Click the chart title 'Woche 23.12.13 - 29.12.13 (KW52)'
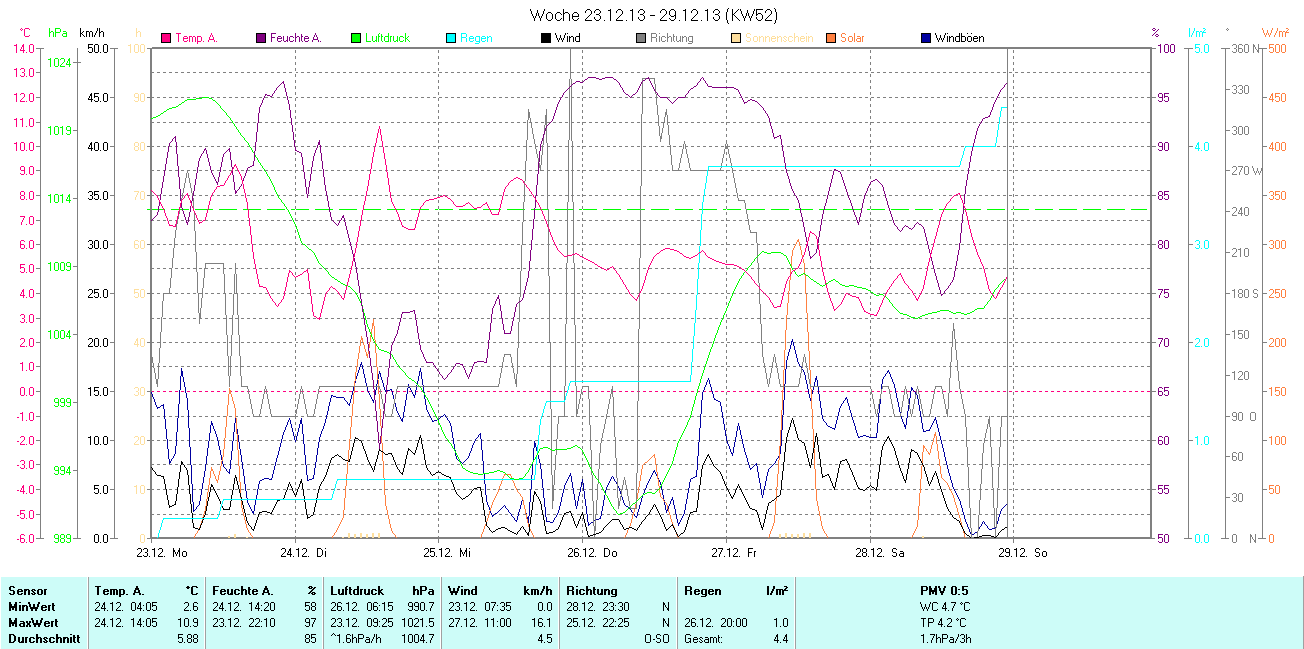Viewport: 1304px width, 649px height. pos(654,15)
